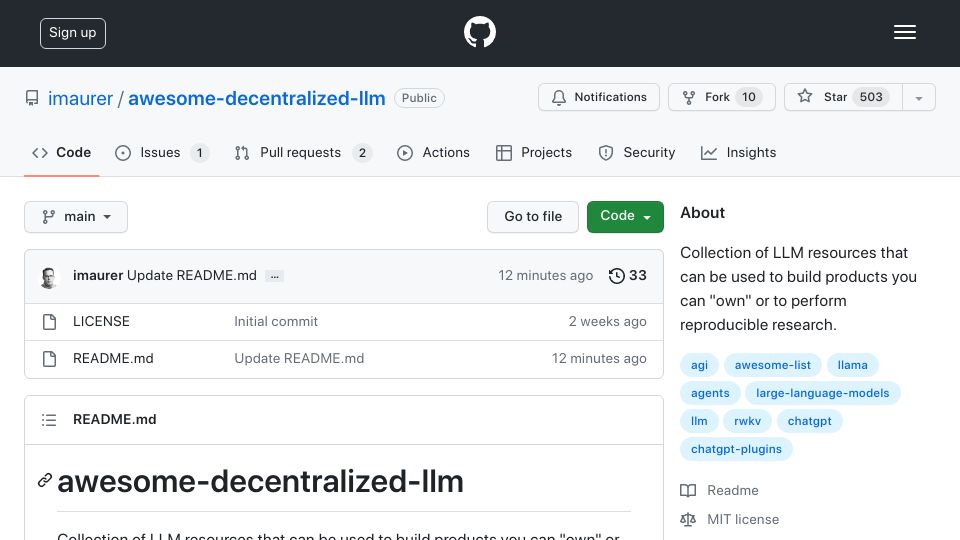
Task: Click the rwkv topic tag
Action: tap(748, 421)
